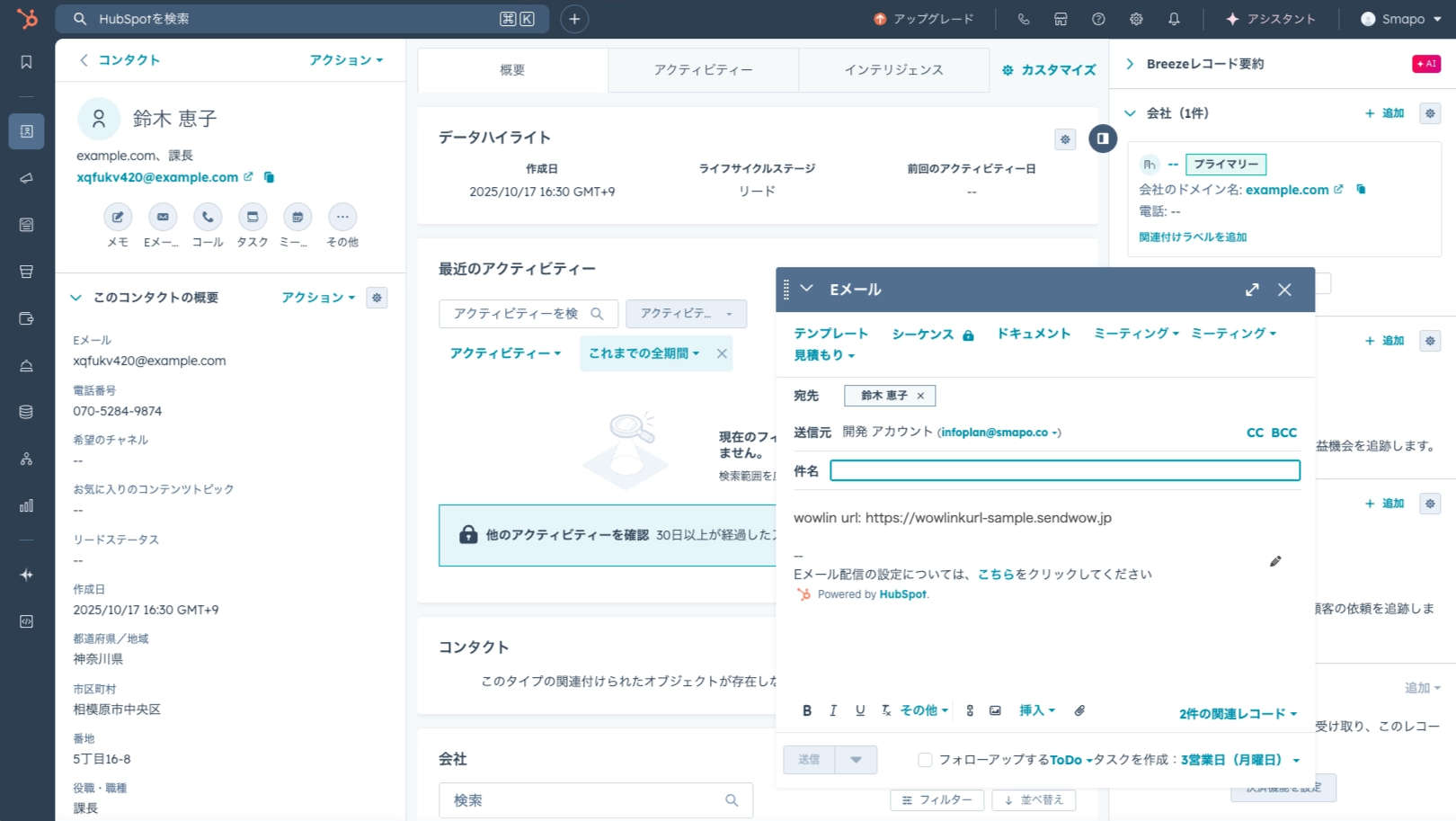Open the 2件の関連レコード dropdown
Image resolution: width=1456 pixels, height=821 pixels.
pyautogui.click(x=1238, y=714)
